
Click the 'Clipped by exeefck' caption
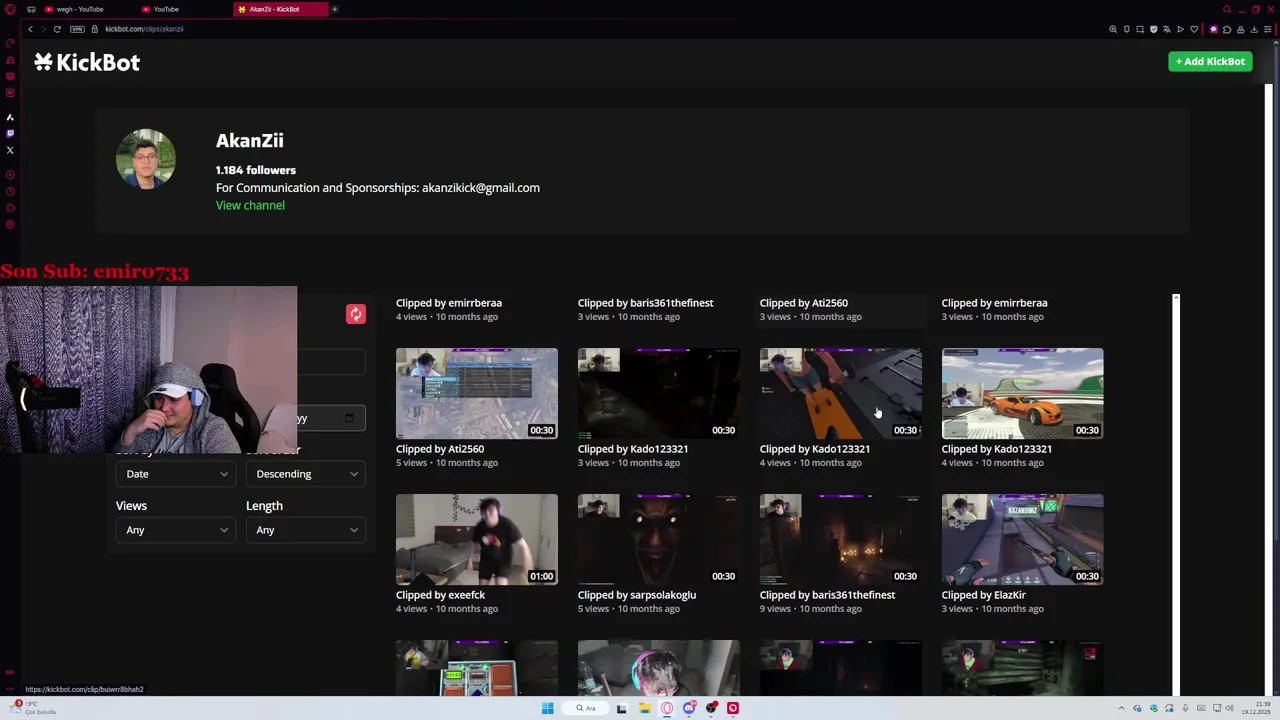(x=441, y=595)
